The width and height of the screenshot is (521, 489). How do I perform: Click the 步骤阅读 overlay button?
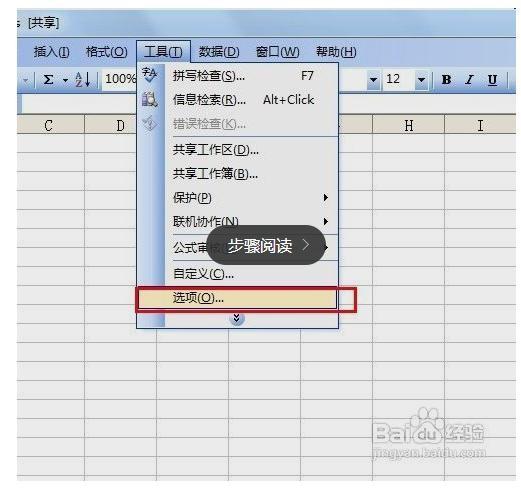coord(266,245)
